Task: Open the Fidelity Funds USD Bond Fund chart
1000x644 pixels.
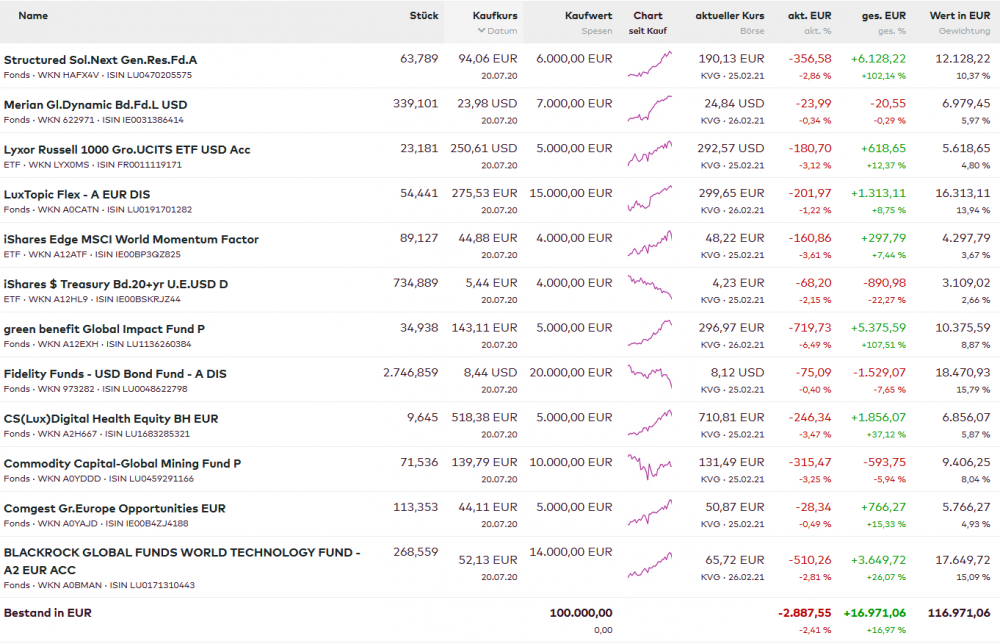Action: point(649,380)
